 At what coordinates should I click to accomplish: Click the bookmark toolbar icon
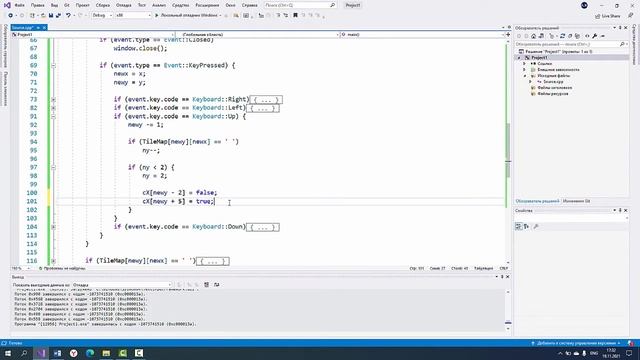[295, 16]
